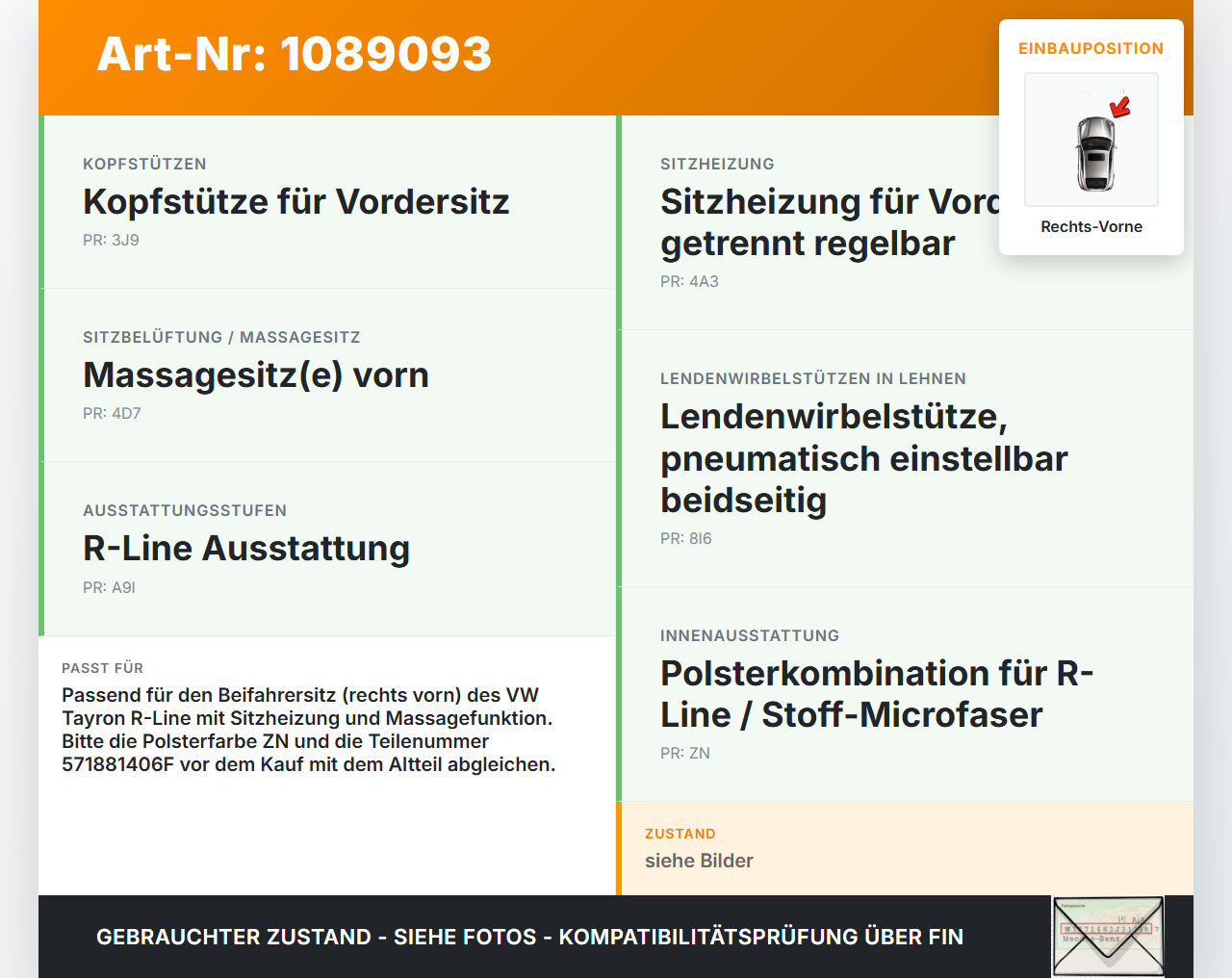Select the Sitzheizung 'getrennt regelbar' title
The height and width of the screenshot is (979, 1232).
point(830,222)
